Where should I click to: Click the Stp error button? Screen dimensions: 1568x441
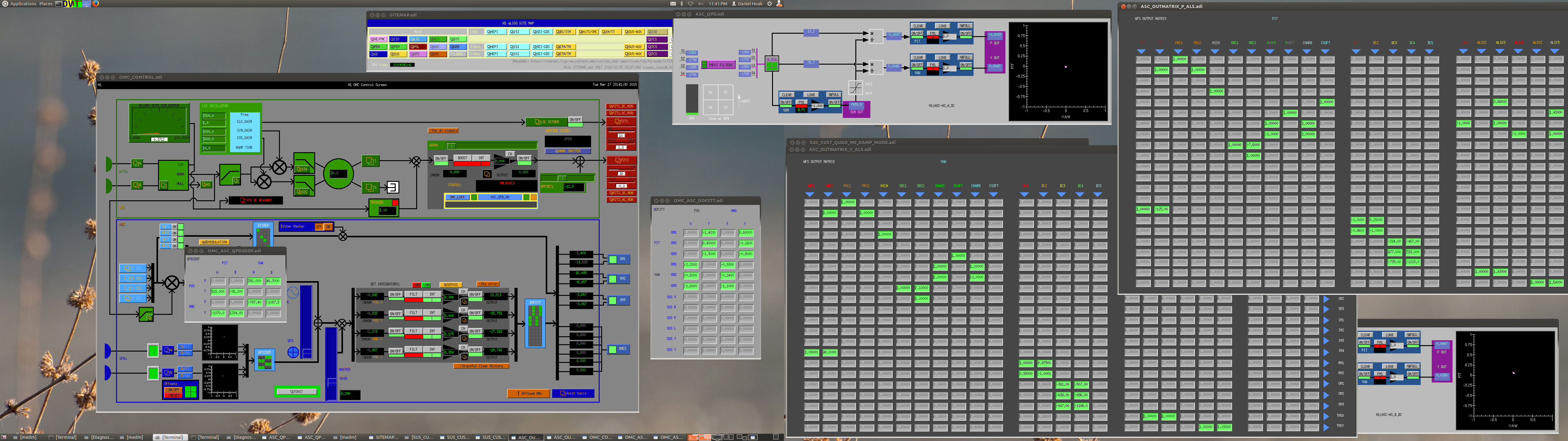488,284
